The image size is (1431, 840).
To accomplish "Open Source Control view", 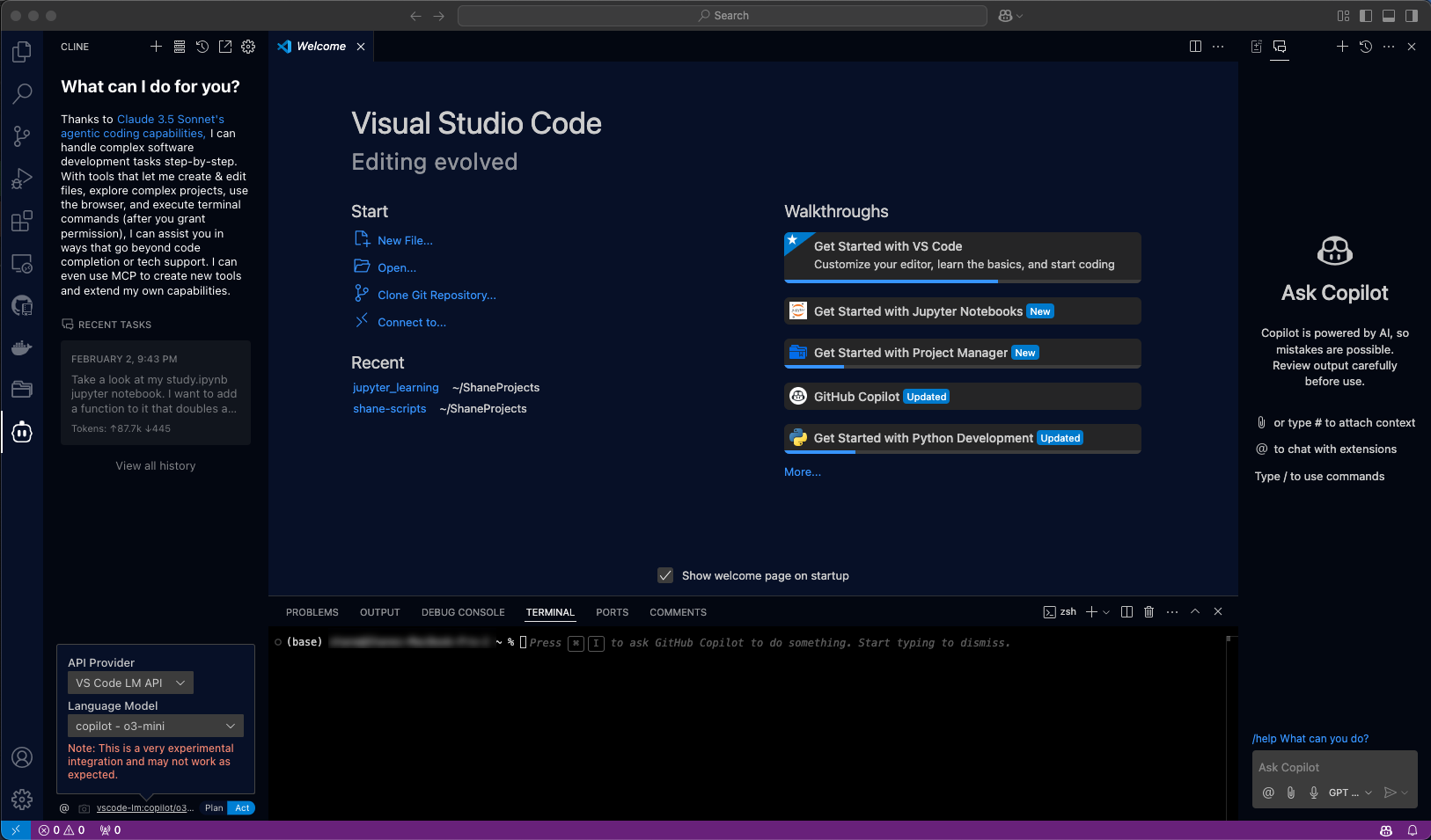I will pos(22,135).
